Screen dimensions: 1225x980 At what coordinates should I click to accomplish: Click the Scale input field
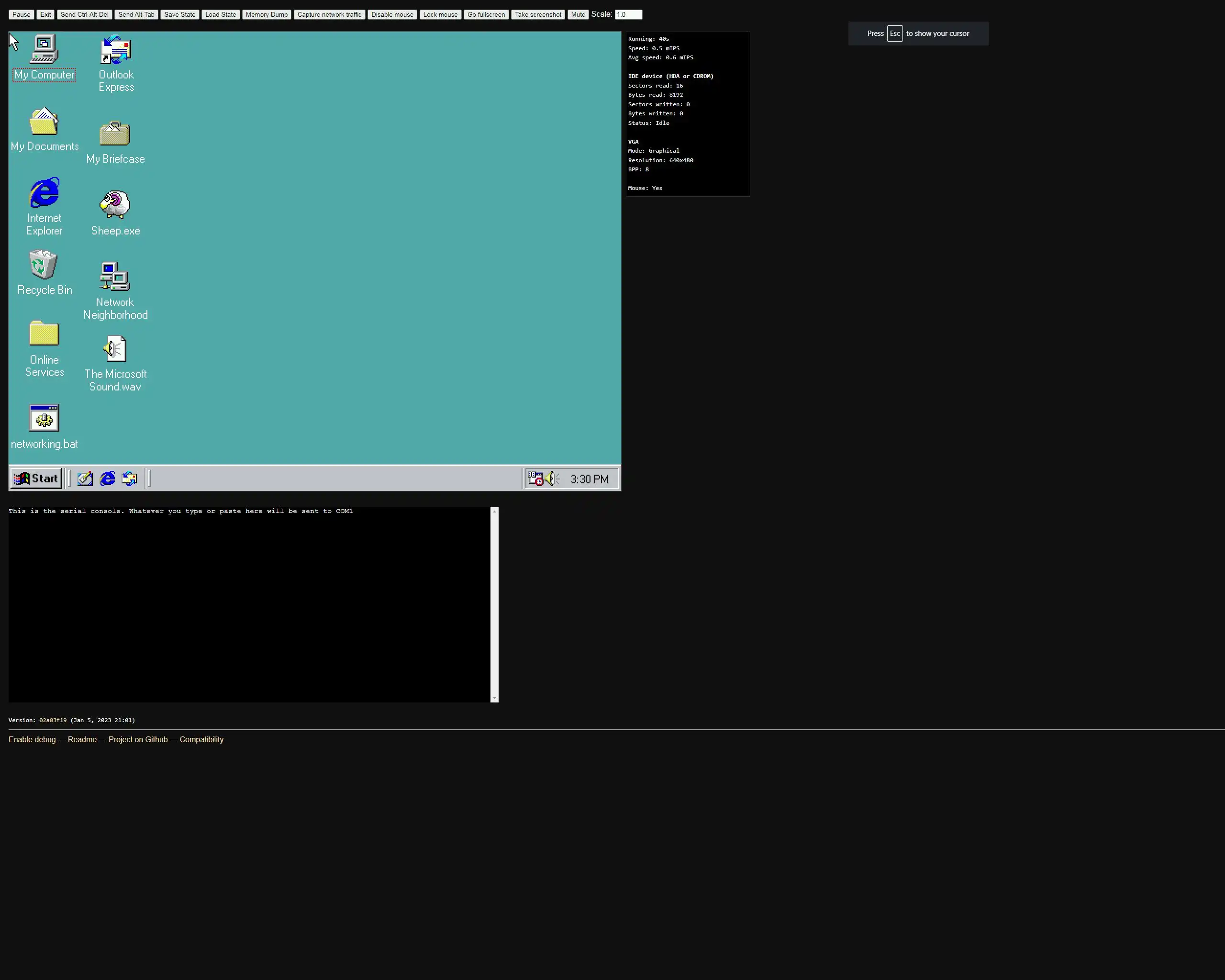tap(628, 15)
